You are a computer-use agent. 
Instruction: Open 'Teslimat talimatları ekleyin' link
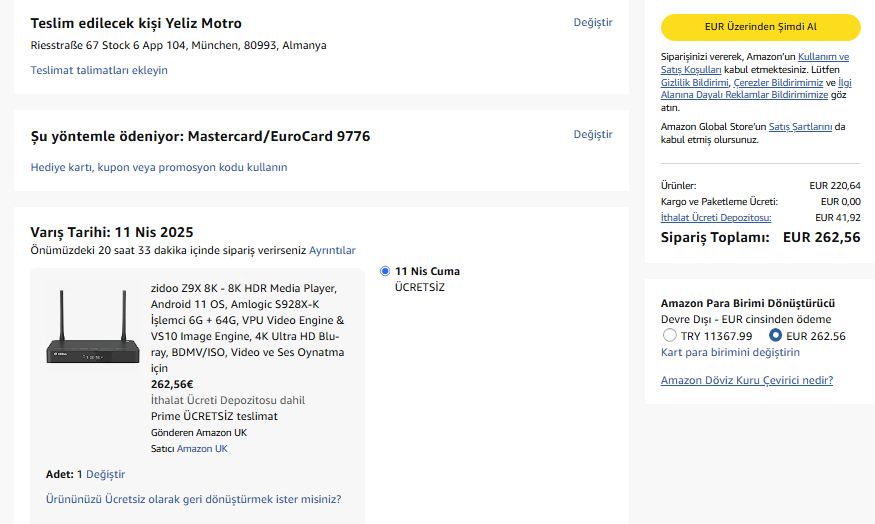pyautogui.click(x=99, y=70)
